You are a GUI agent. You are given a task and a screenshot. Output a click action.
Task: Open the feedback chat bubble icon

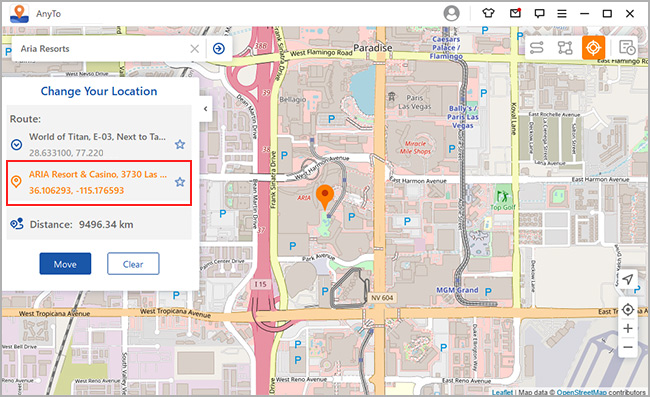(539, 14)
